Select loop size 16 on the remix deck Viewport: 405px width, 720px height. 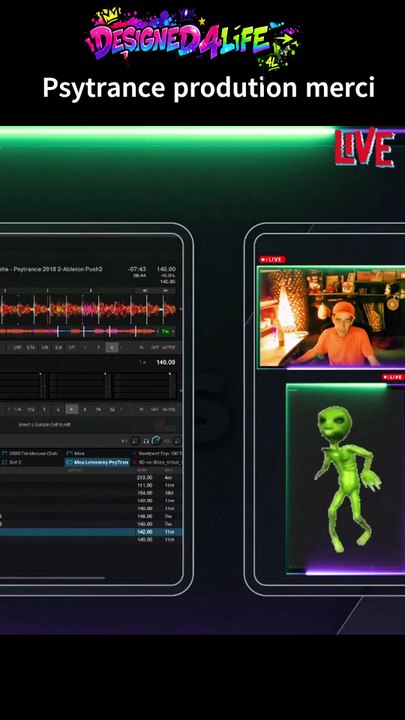click(98, 409)
